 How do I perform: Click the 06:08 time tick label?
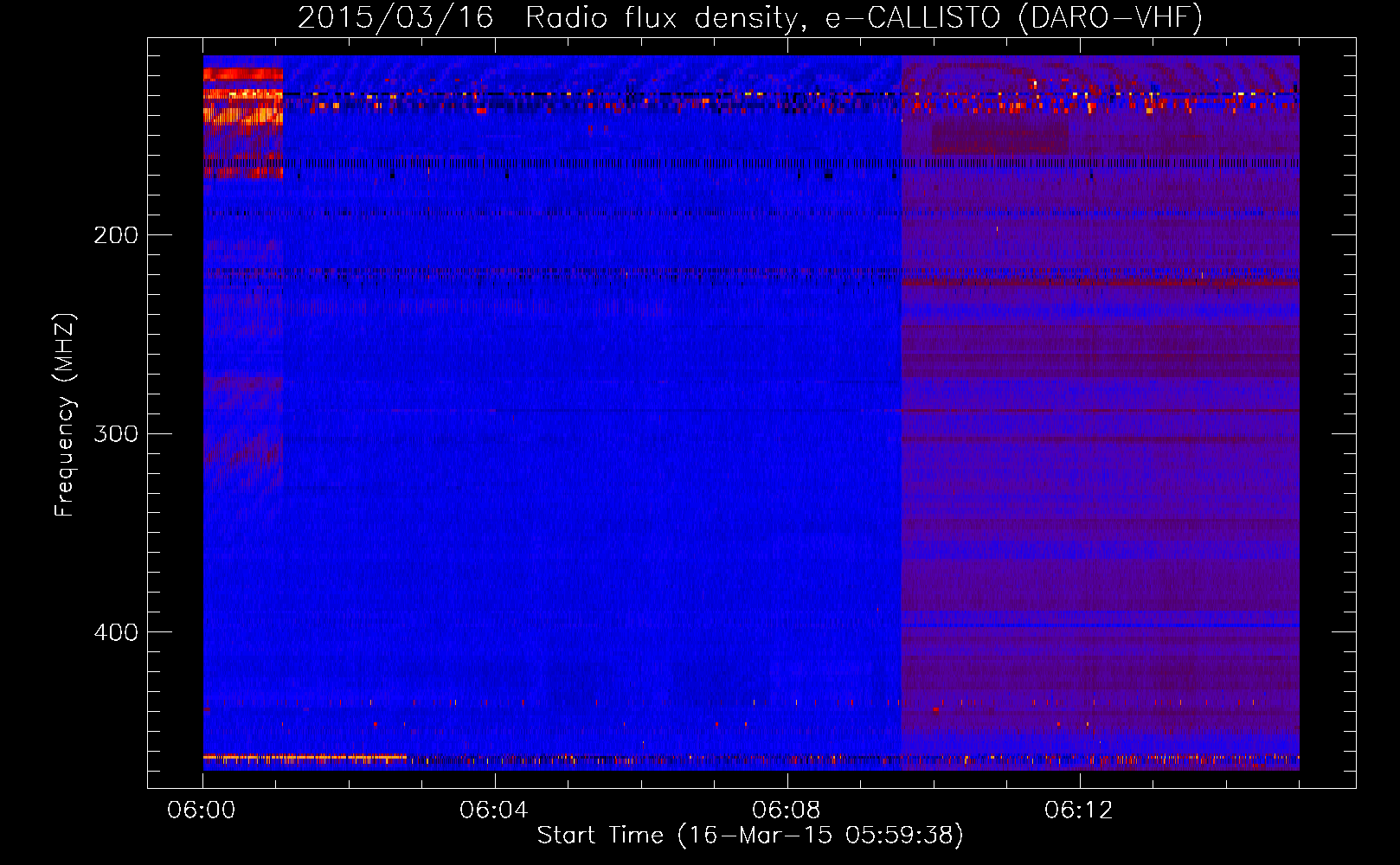[x=787, y=811]
